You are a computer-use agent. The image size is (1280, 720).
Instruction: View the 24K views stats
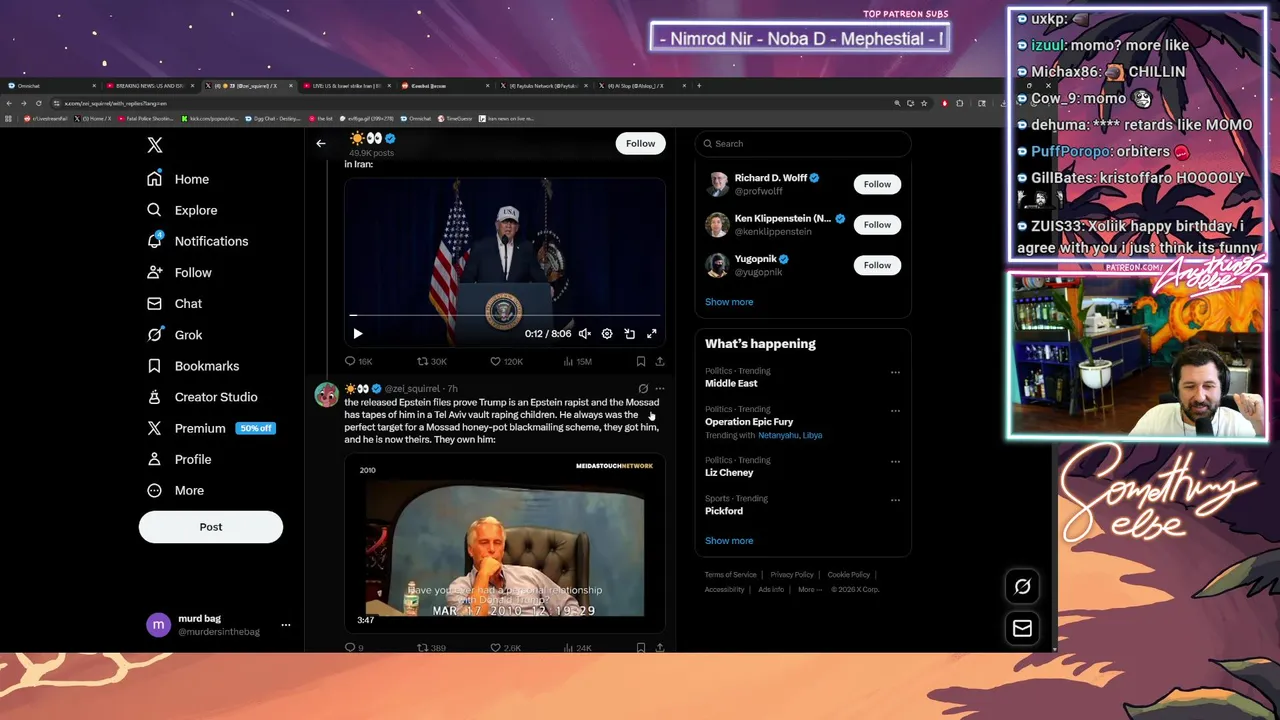578,648
